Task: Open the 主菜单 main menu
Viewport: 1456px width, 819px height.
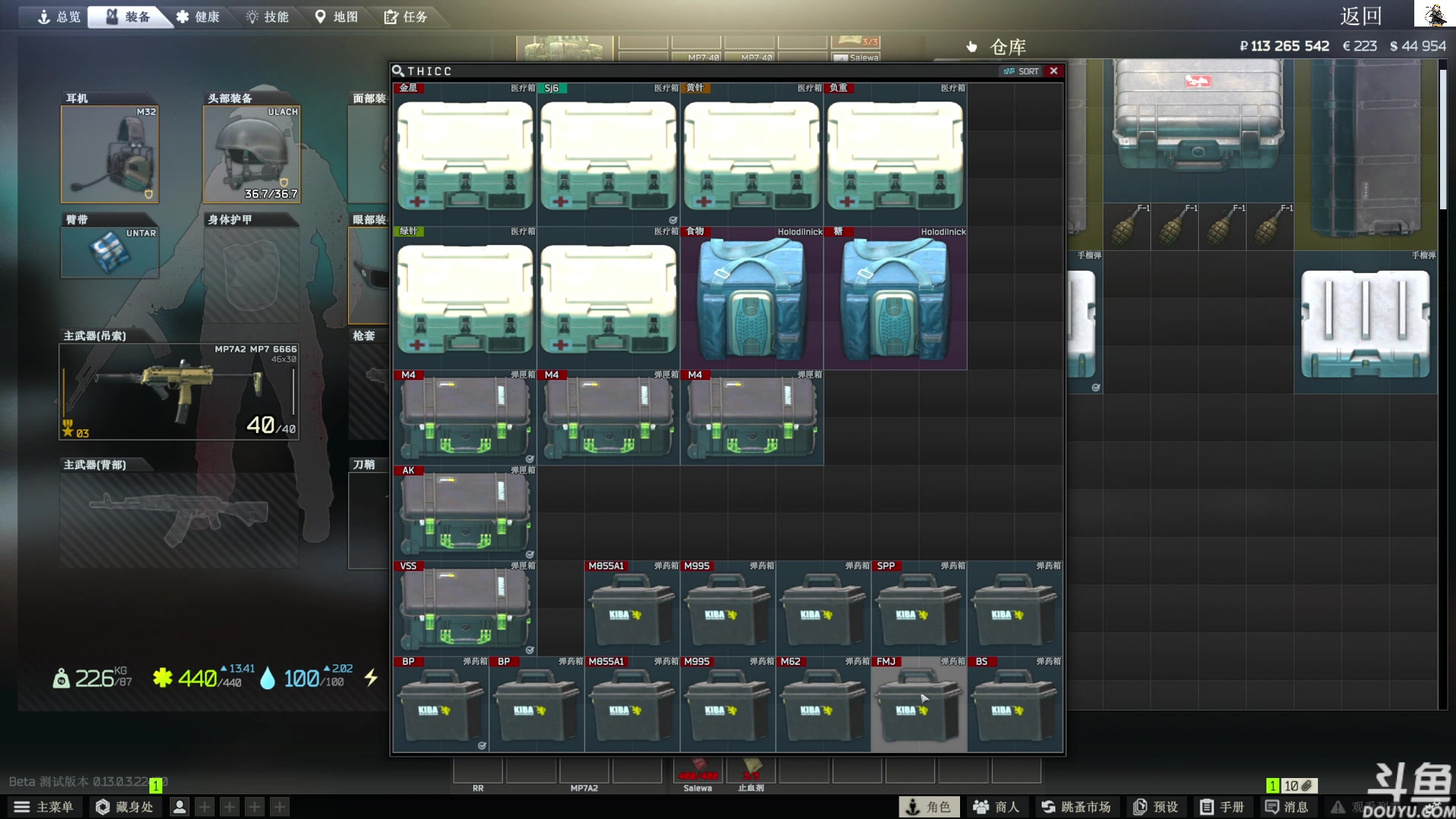Action: tap(44, 807)
